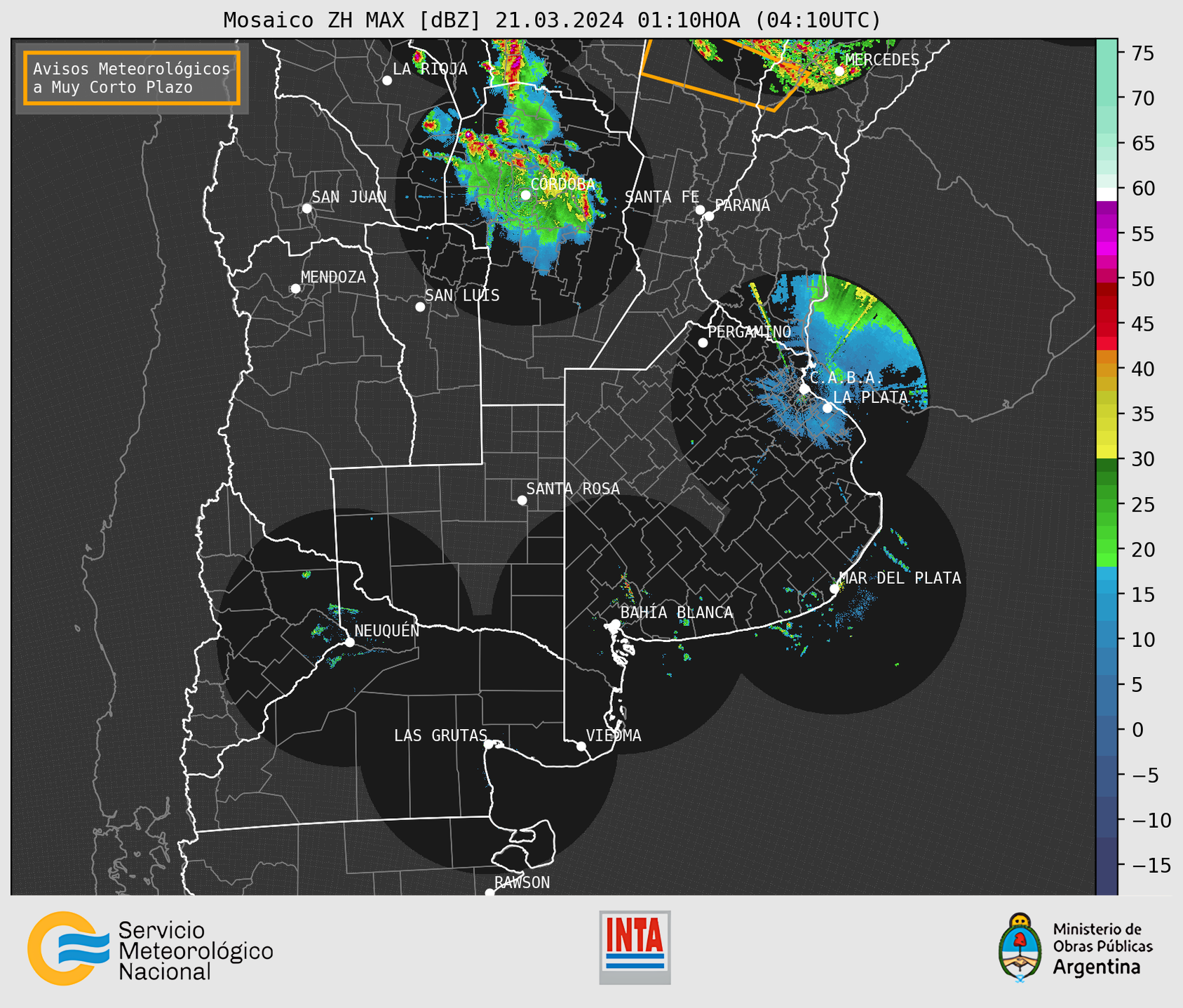Click the INTA logo
Viewport: 1183px width, 1008px height.
click(635, 947)
